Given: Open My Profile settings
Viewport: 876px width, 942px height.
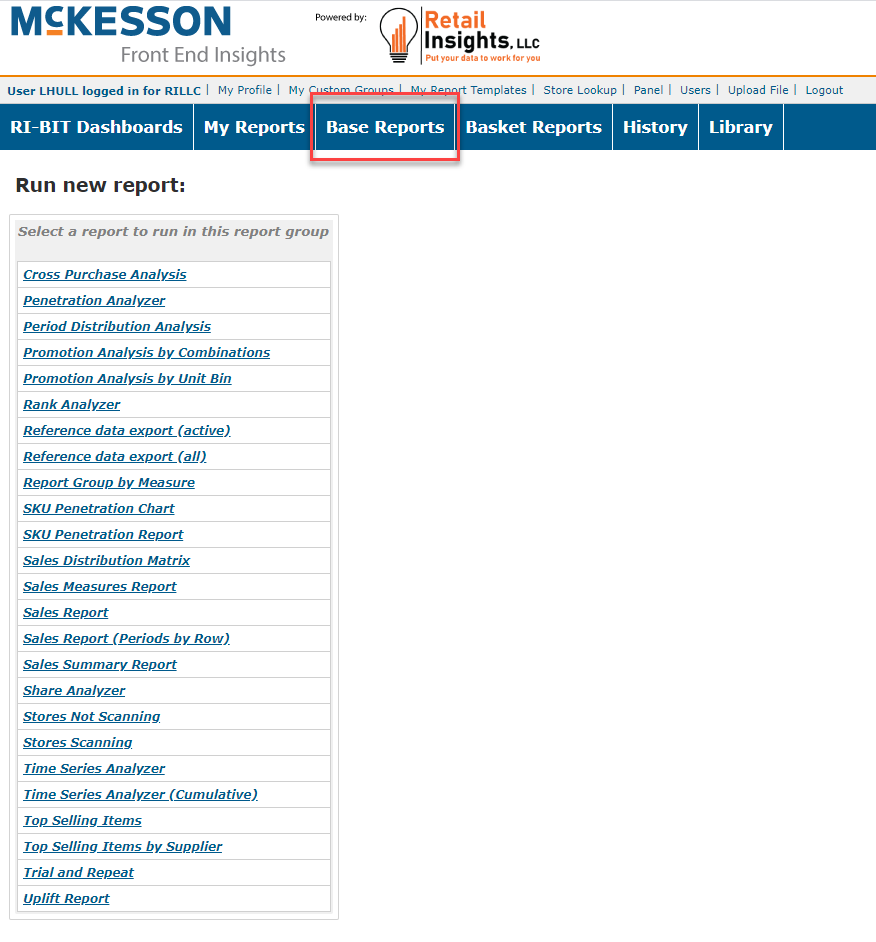Looking at the screenshot, I should (244, 90).
